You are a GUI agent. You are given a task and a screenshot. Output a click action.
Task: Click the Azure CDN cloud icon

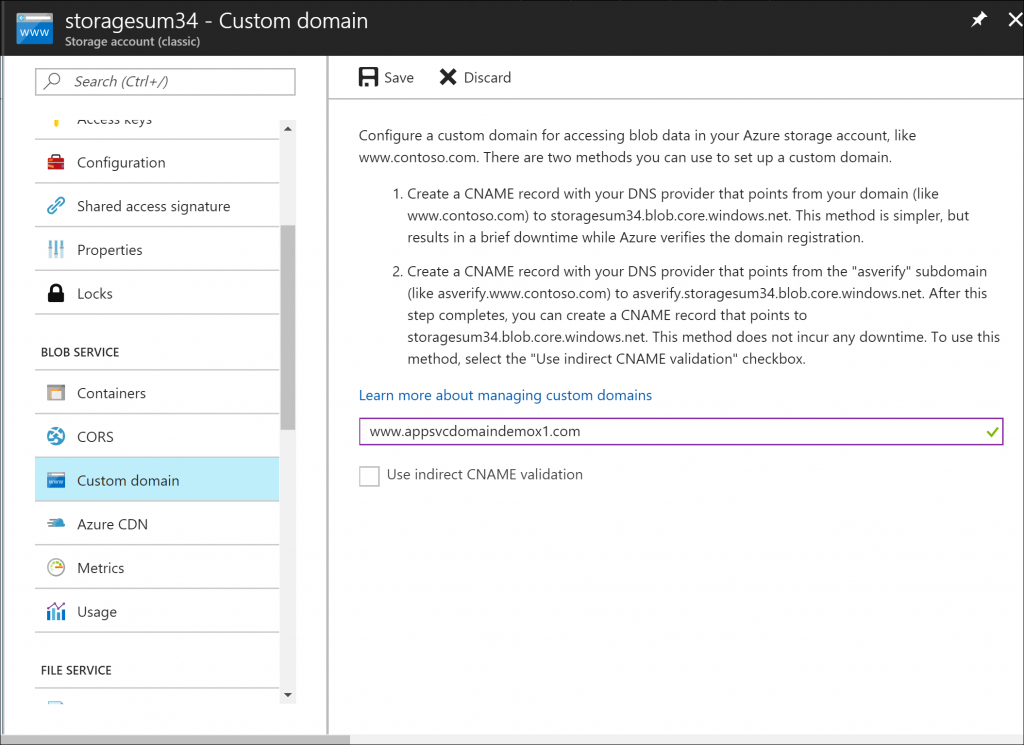pos(56,524)
